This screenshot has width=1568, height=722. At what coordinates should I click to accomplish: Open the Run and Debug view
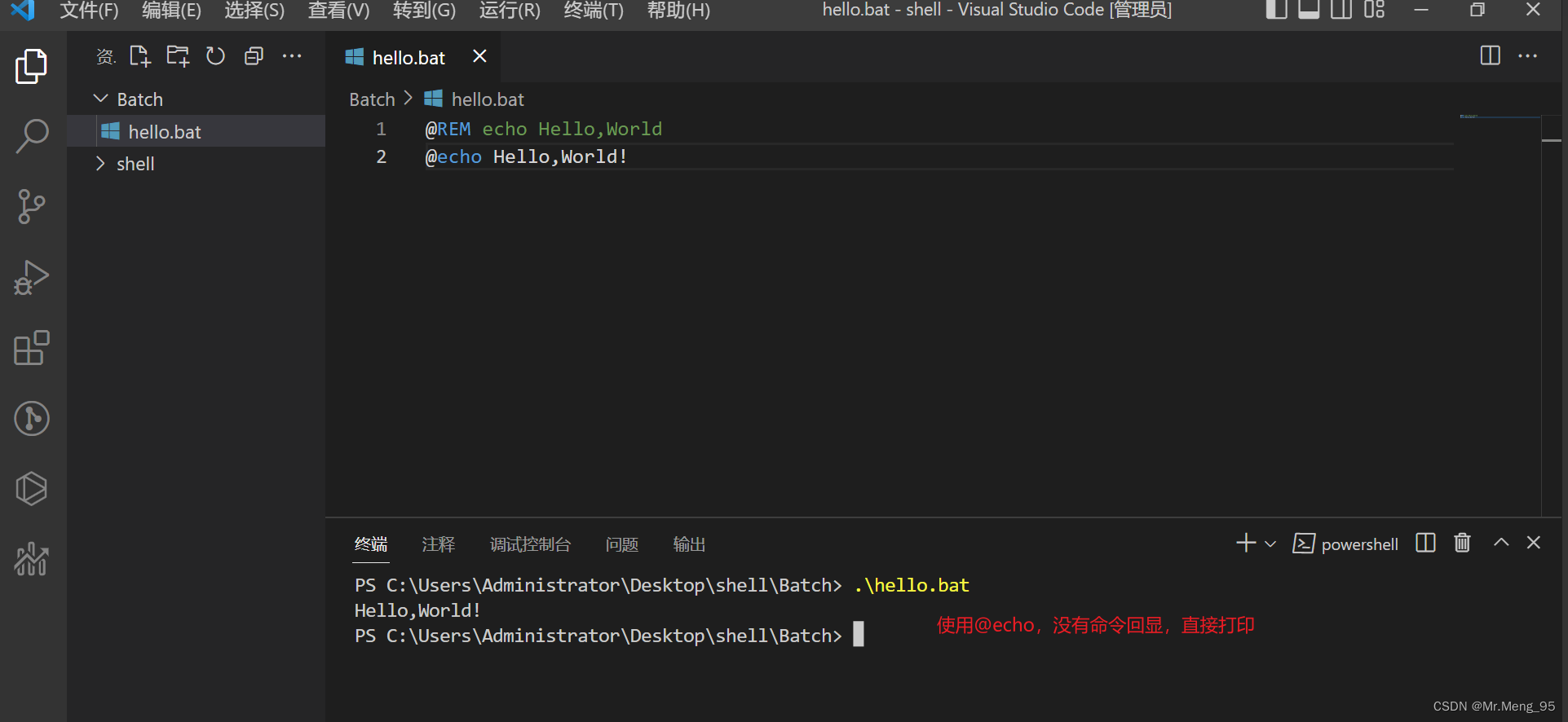coord(32,278)
